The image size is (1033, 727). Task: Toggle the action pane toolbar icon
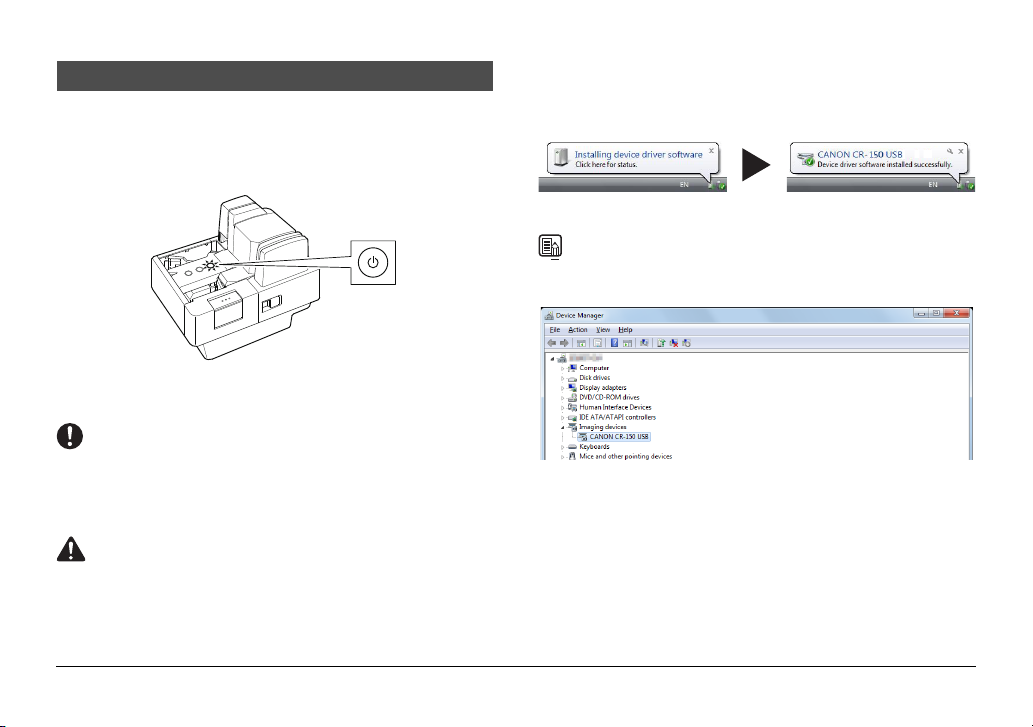pyautogui.click(x=627, y=343)
